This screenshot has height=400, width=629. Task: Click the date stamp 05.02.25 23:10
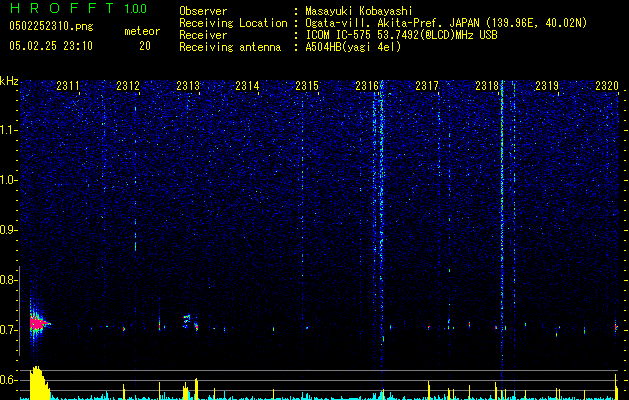(x=51, y=46)
